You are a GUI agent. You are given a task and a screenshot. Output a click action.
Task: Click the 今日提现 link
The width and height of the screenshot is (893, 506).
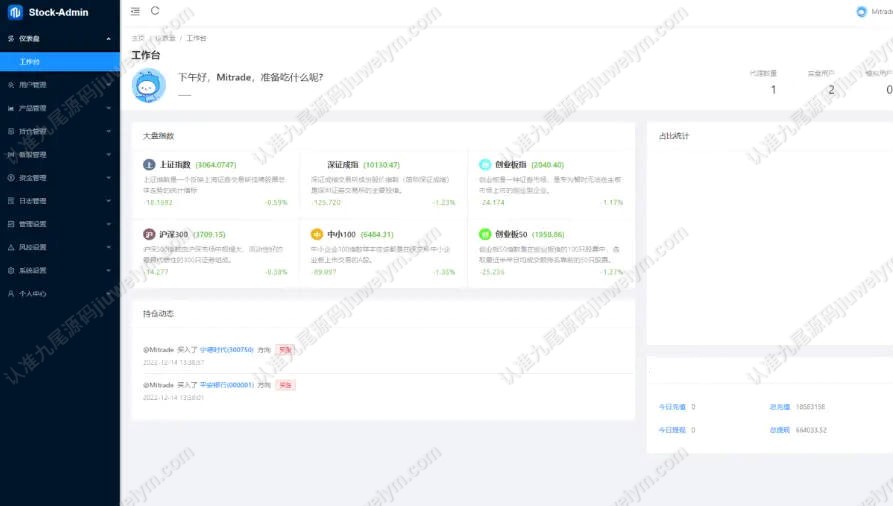point(673,430)
